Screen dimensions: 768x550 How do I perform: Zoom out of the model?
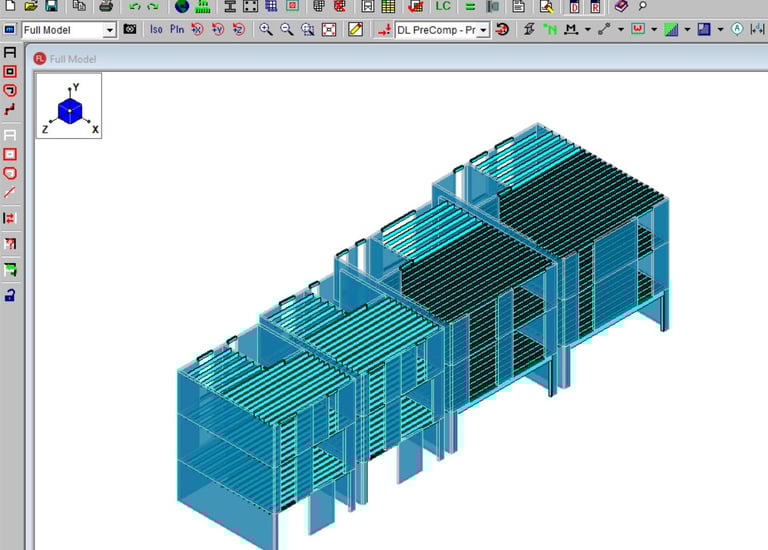pos(287,29)
